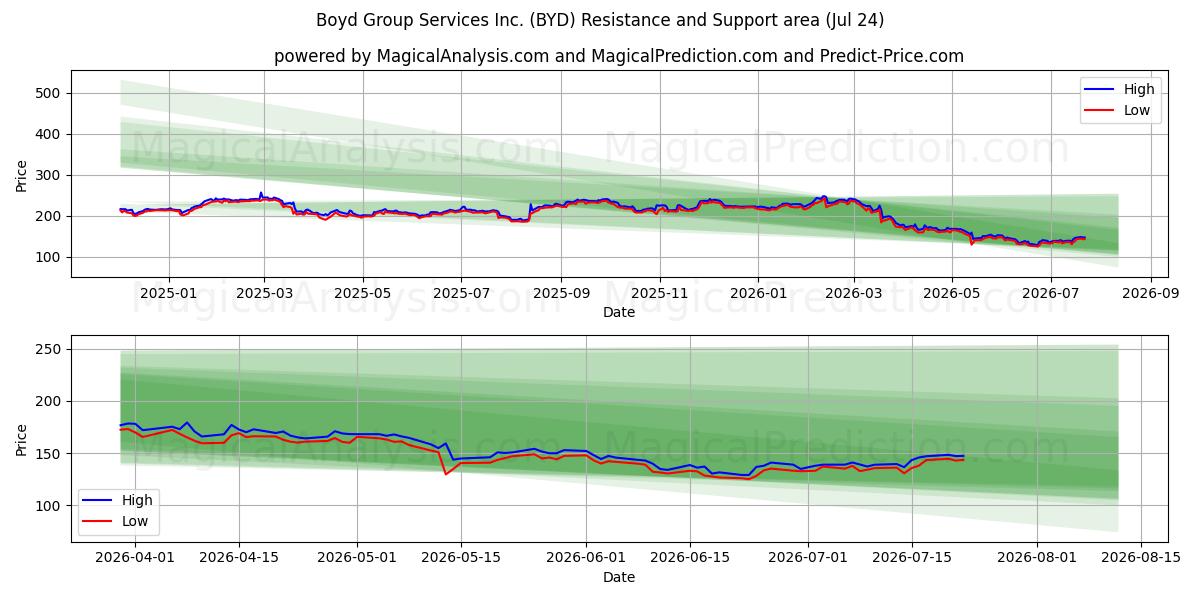Click the '2026-09' tick label on top chart
1200x600 pixels.
click(x=1150, y=295)
